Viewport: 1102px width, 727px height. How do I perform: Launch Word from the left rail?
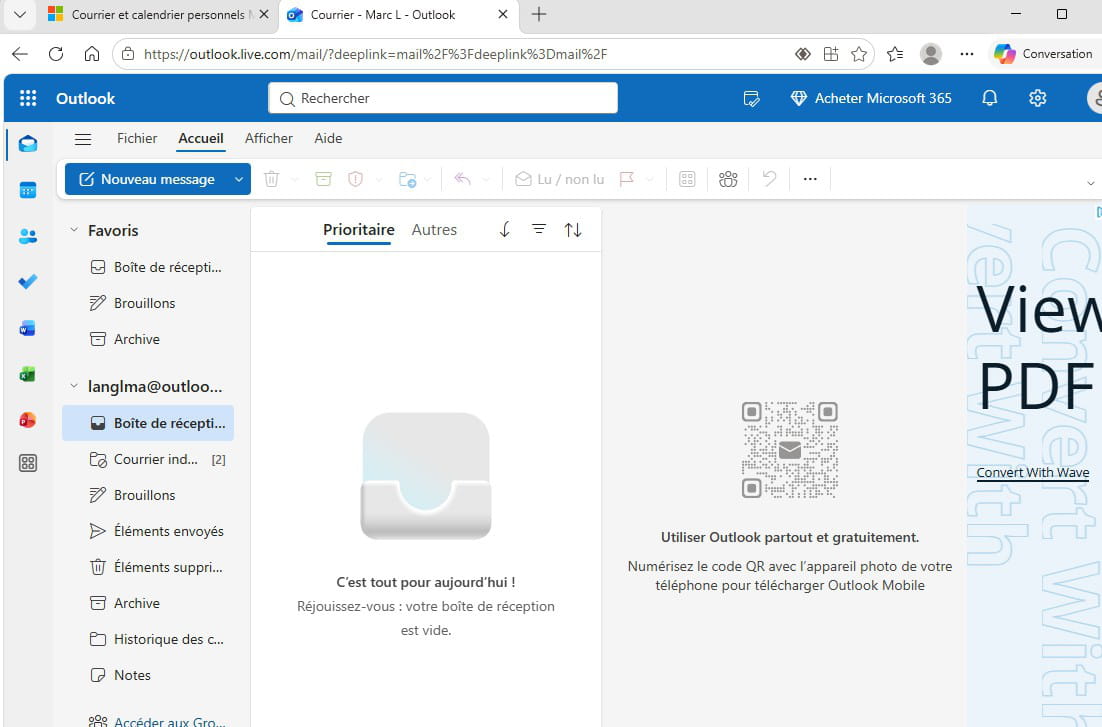tap(28, 328)
